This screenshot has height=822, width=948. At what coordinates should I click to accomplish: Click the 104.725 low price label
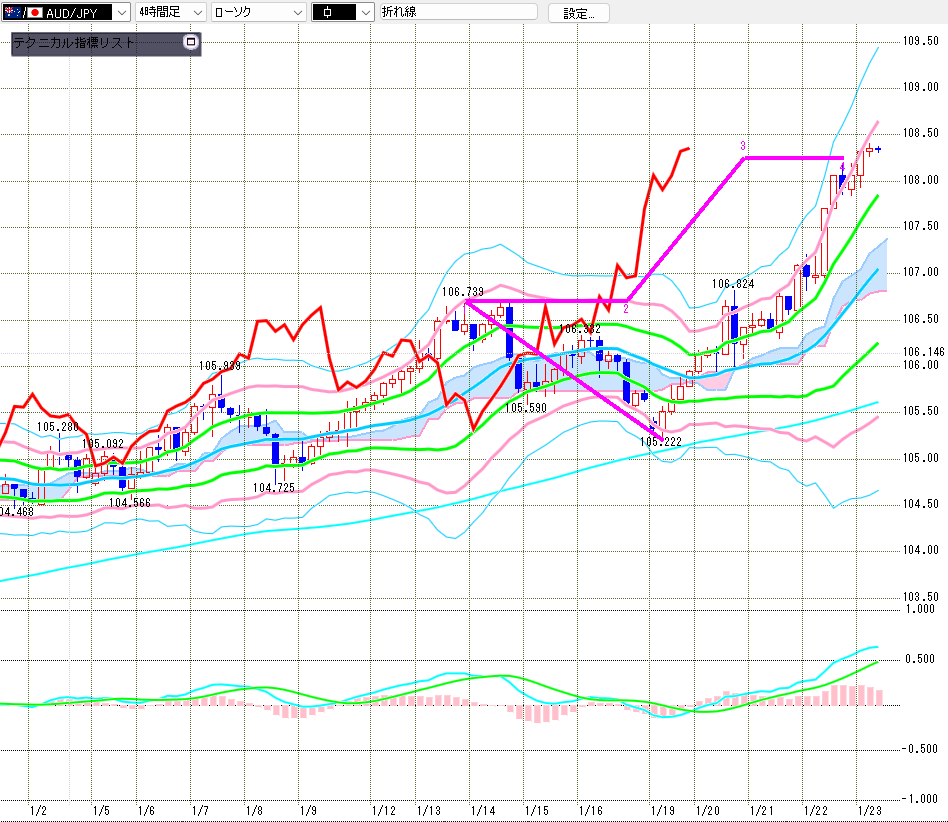tap(273, 488)
